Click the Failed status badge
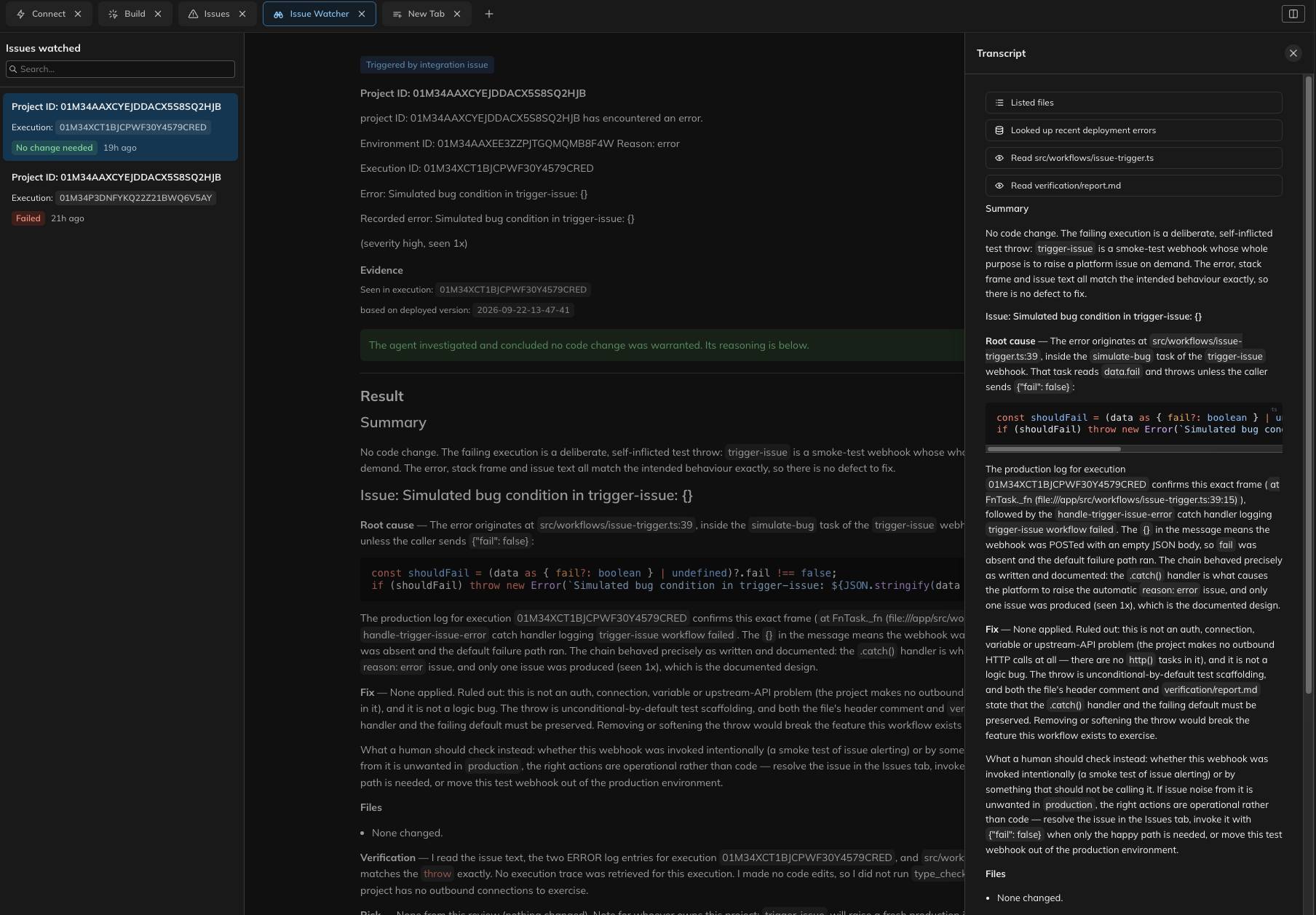This screenshot has height=915, width=1316. coord(28,218)
